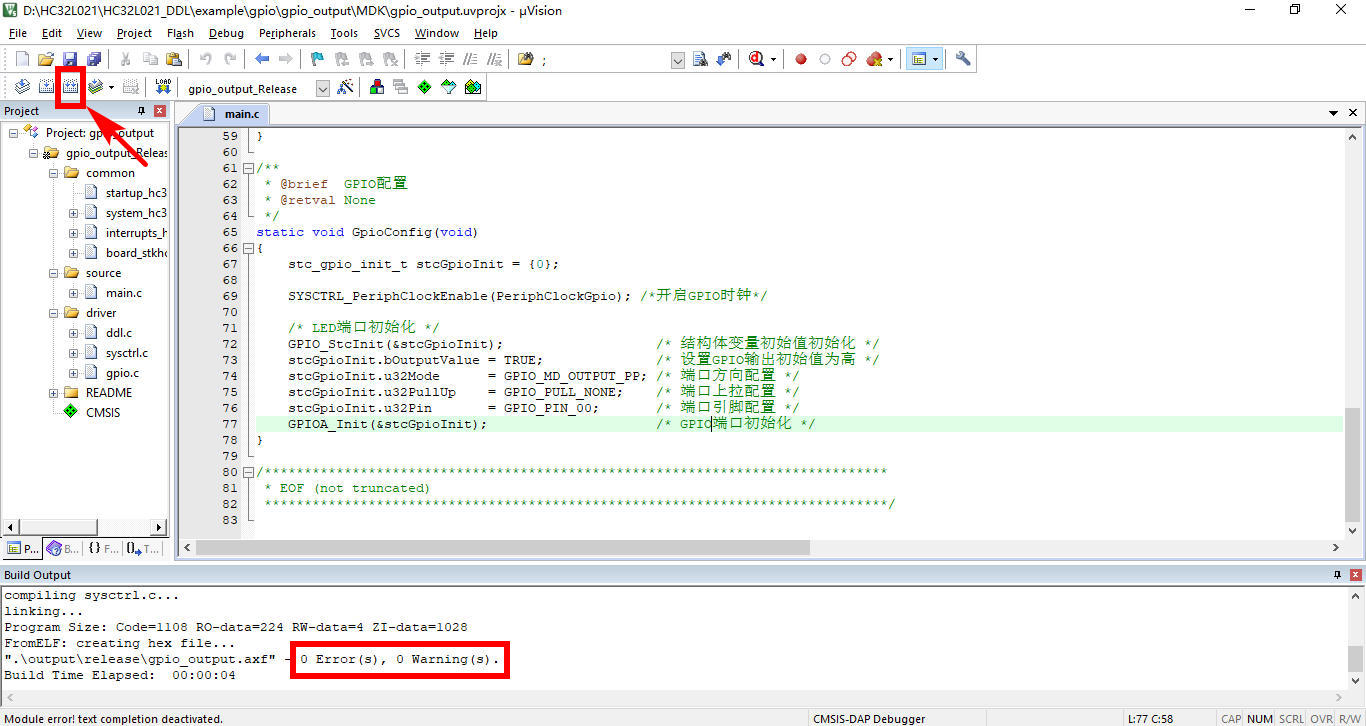Translate the current file icon

point(22,87)
